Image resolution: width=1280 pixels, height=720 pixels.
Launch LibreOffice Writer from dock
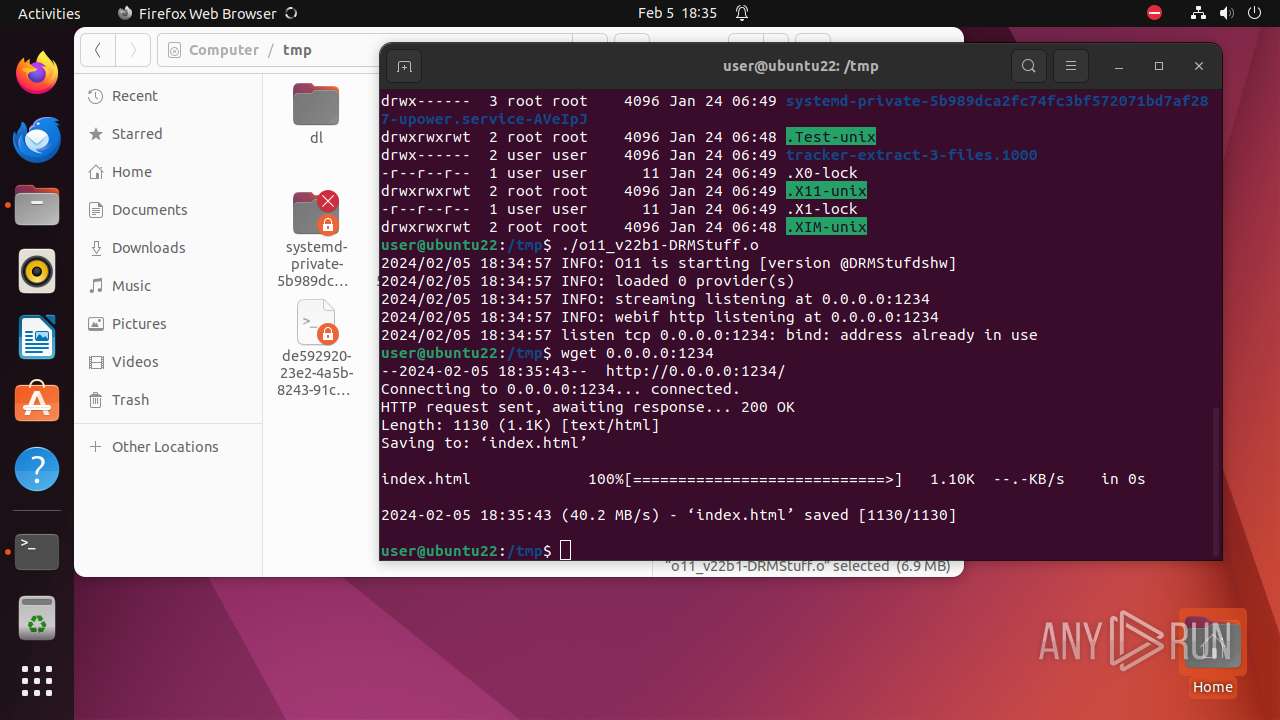(37, 338)
